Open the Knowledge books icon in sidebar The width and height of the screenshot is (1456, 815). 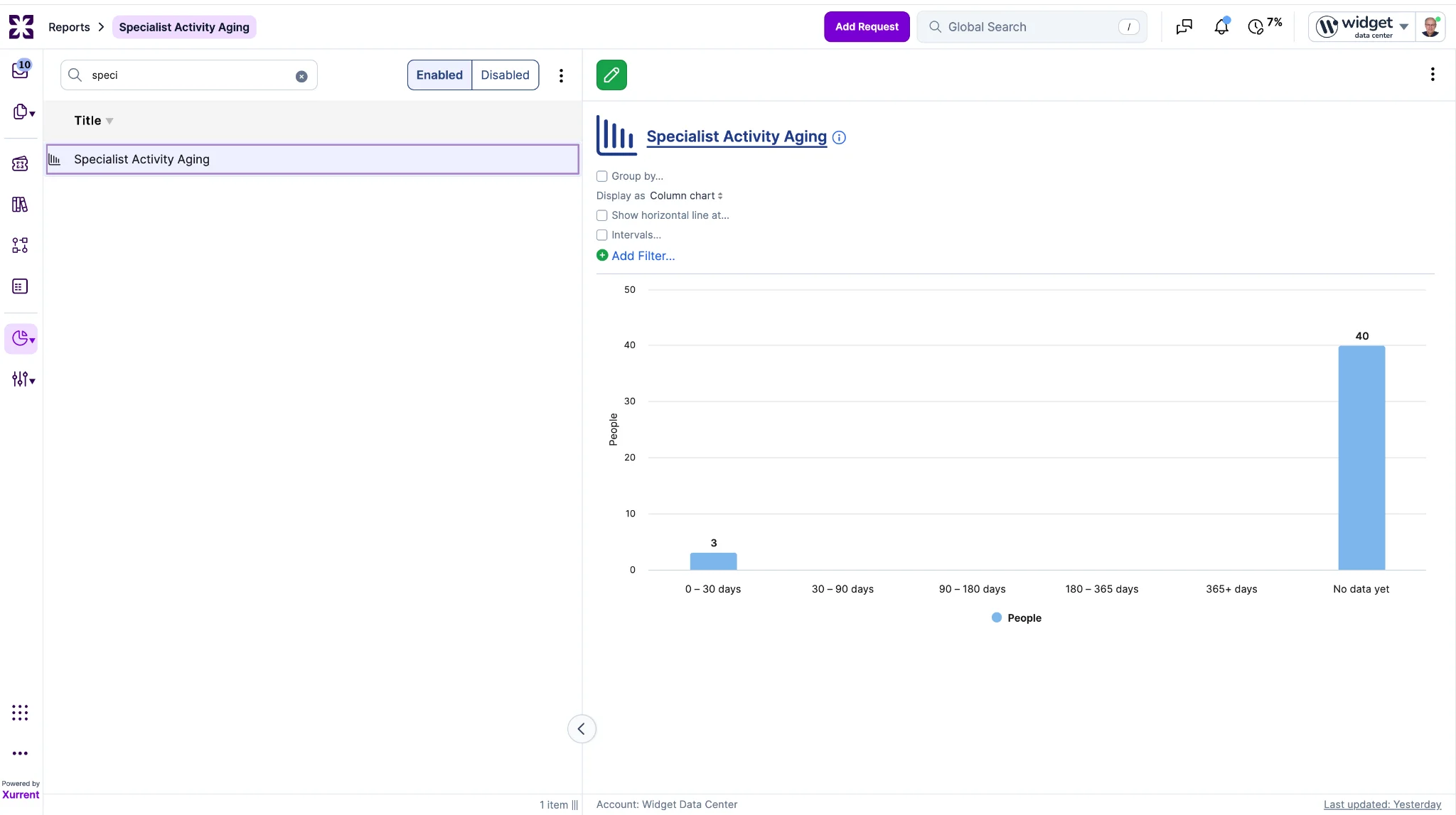pyautogui.click(x=20, y=205)
